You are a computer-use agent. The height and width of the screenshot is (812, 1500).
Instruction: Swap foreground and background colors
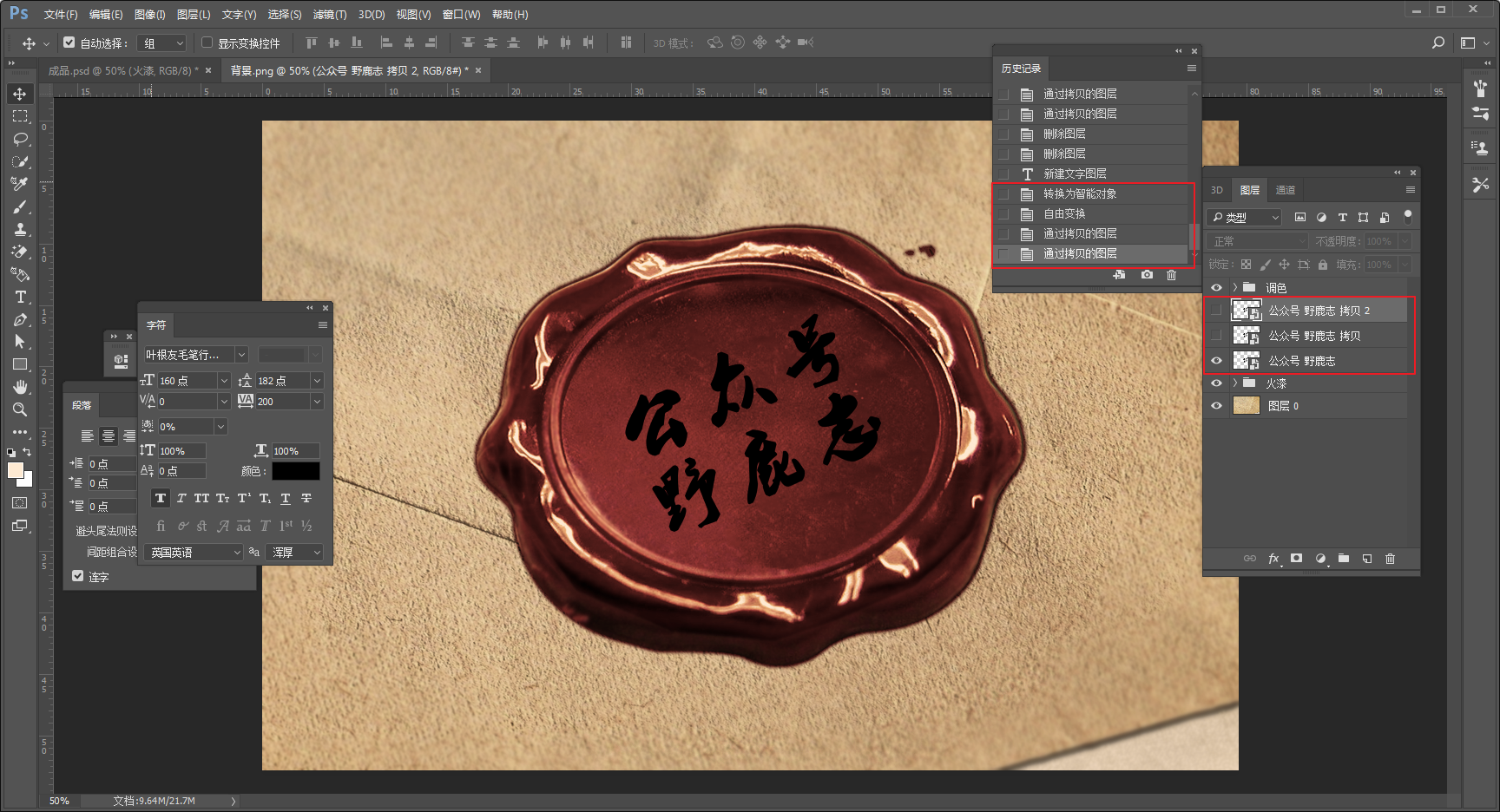click(27, 452)
